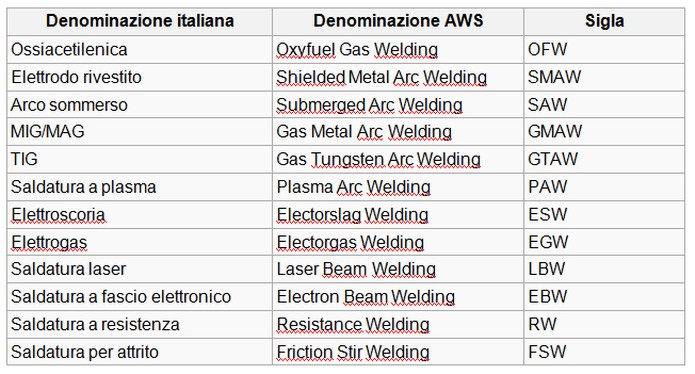Click the 'Gas Tungsten Arc Welding' text
The width and height of the screenshot is (695, 374).
(379, 160)
